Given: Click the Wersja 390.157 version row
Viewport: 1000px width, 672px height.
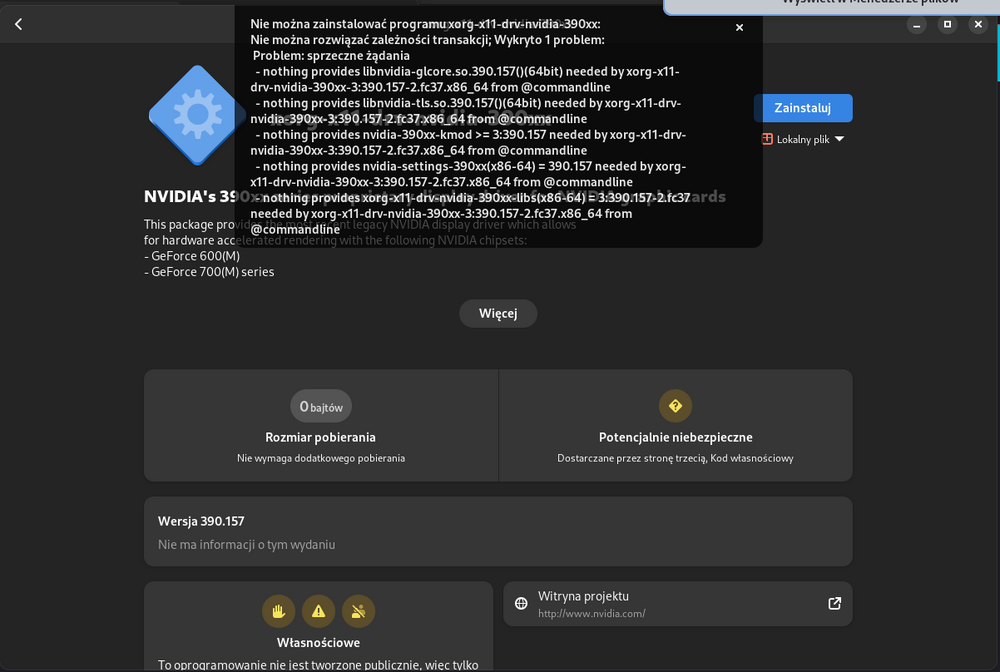Looking at the screenshot, I should (498, 532).
